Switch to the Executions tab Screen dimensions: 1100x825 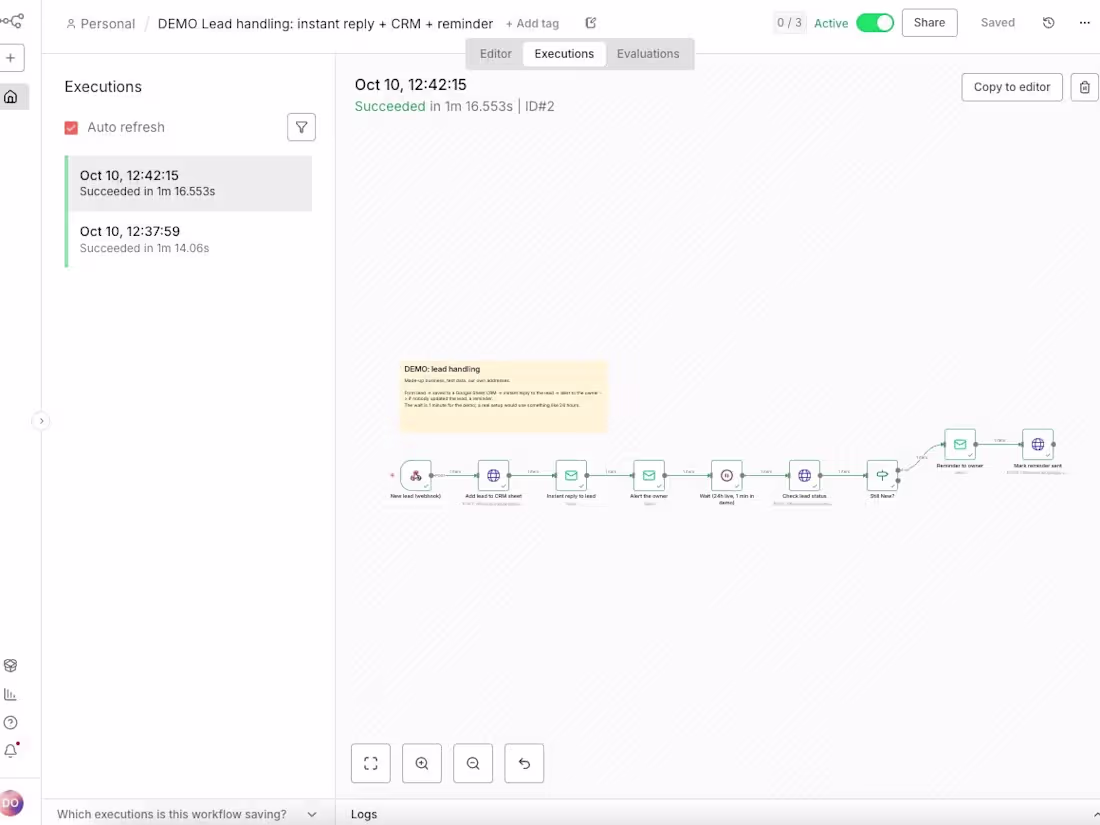[564, 54]
